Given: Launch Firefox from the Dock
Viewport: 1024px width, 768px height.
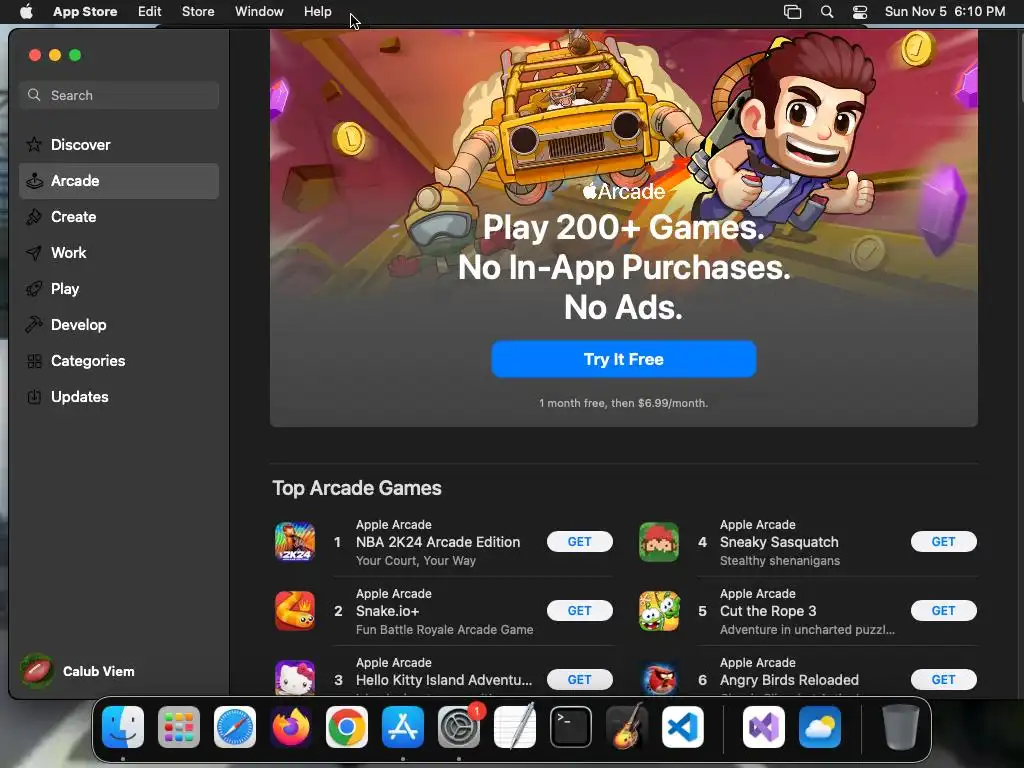Looking at the screenshot, I should (291, 727).
